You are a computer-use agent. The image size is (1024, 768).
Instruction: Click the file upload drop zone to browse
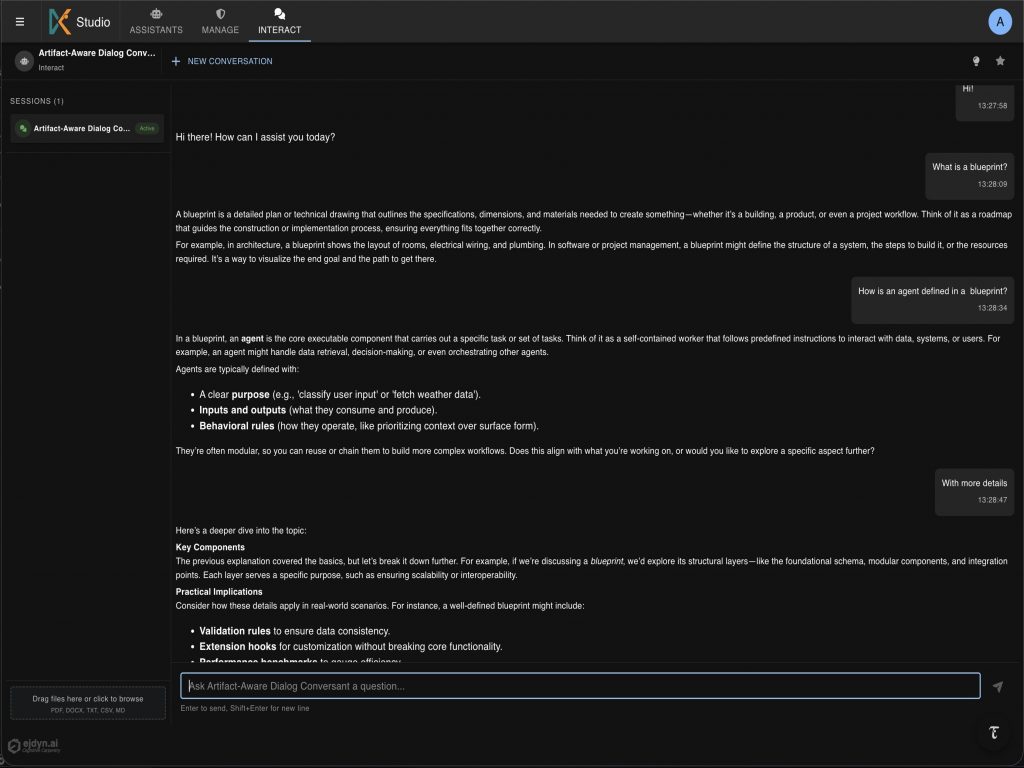pyautogui.click(x=88, y=703)
